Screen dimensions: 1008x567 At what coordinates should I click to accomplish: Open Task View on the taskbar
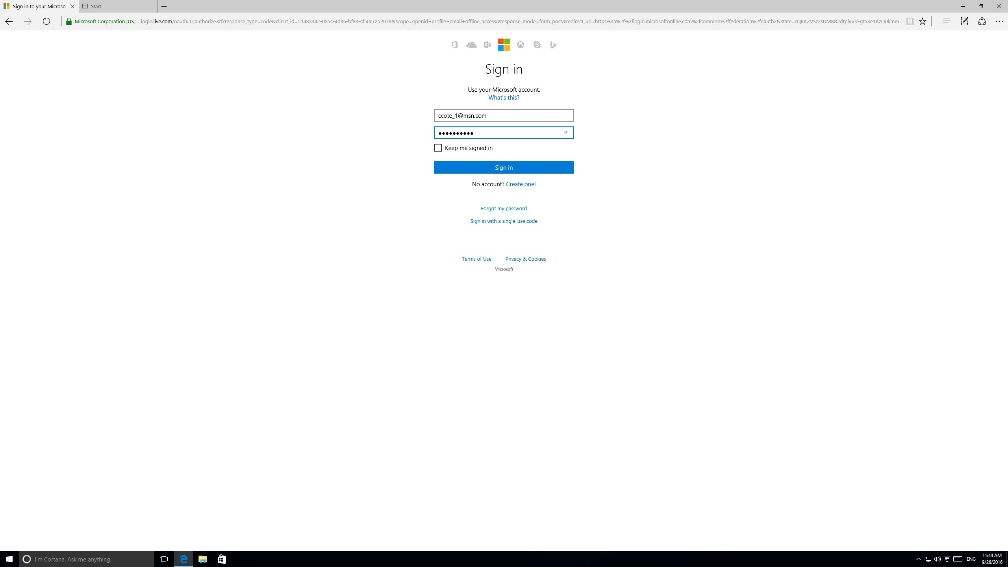164,559
